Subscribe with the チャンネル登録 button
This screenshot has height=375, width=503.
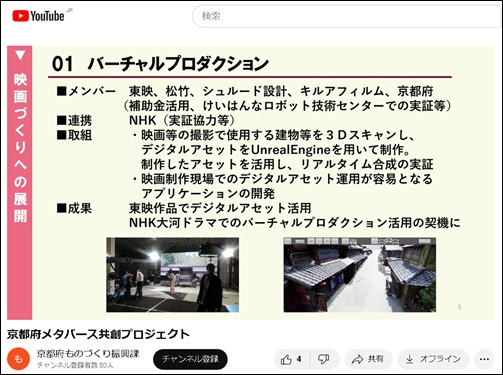click(190, 359)
